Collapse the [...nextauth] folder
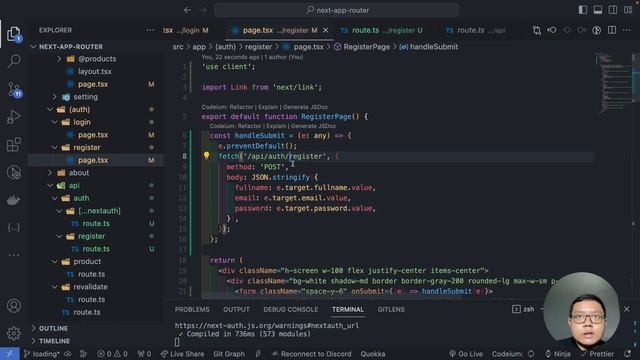 [x=60, y=211]
